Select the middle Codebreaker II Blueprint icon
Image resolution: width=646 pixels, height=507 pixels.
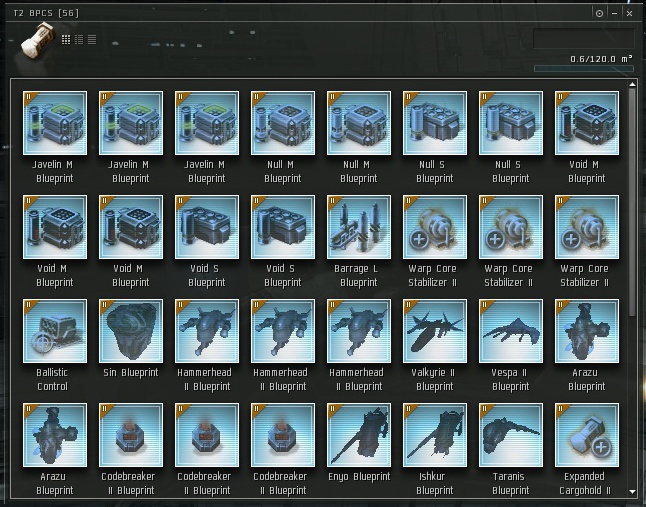(207, 435)
